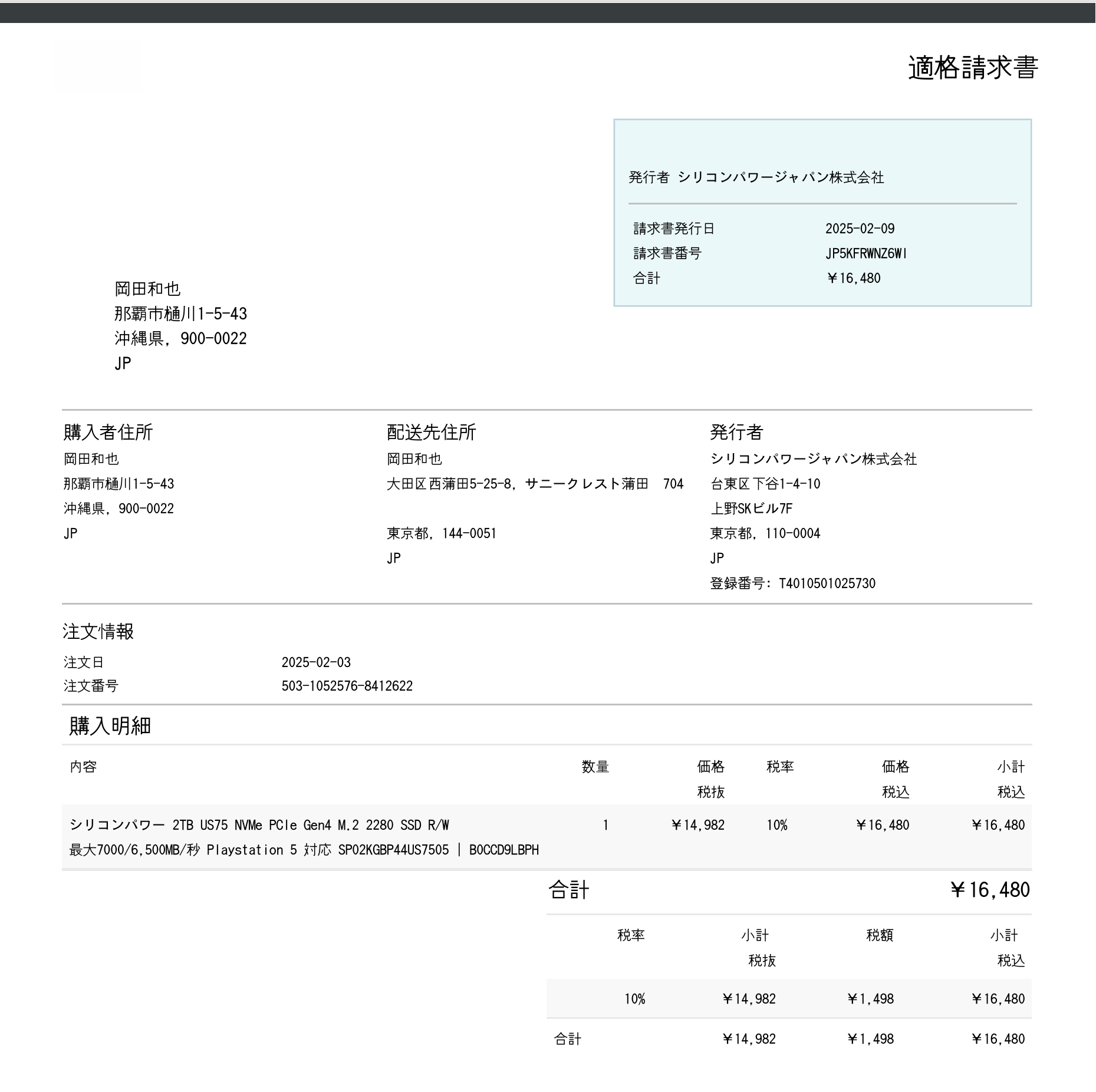Select the invoice issue date 2025-02-09
The height and width of the screenshot is (1092, 1096).
click(x=860, y=229)
